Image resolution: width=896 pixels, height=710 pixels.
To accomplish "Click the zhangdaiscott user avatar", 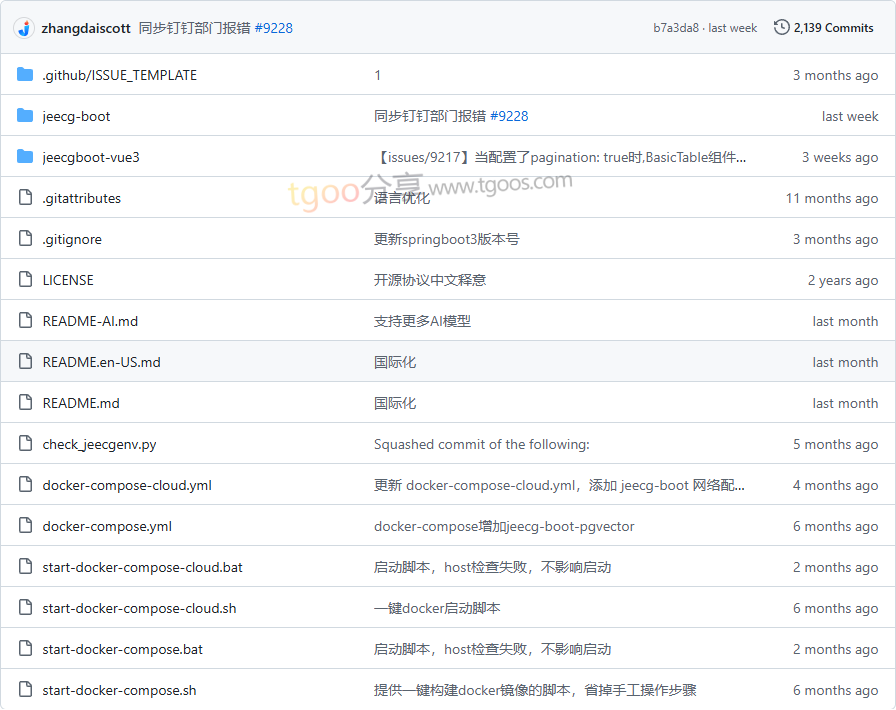I will pos(24,28).
